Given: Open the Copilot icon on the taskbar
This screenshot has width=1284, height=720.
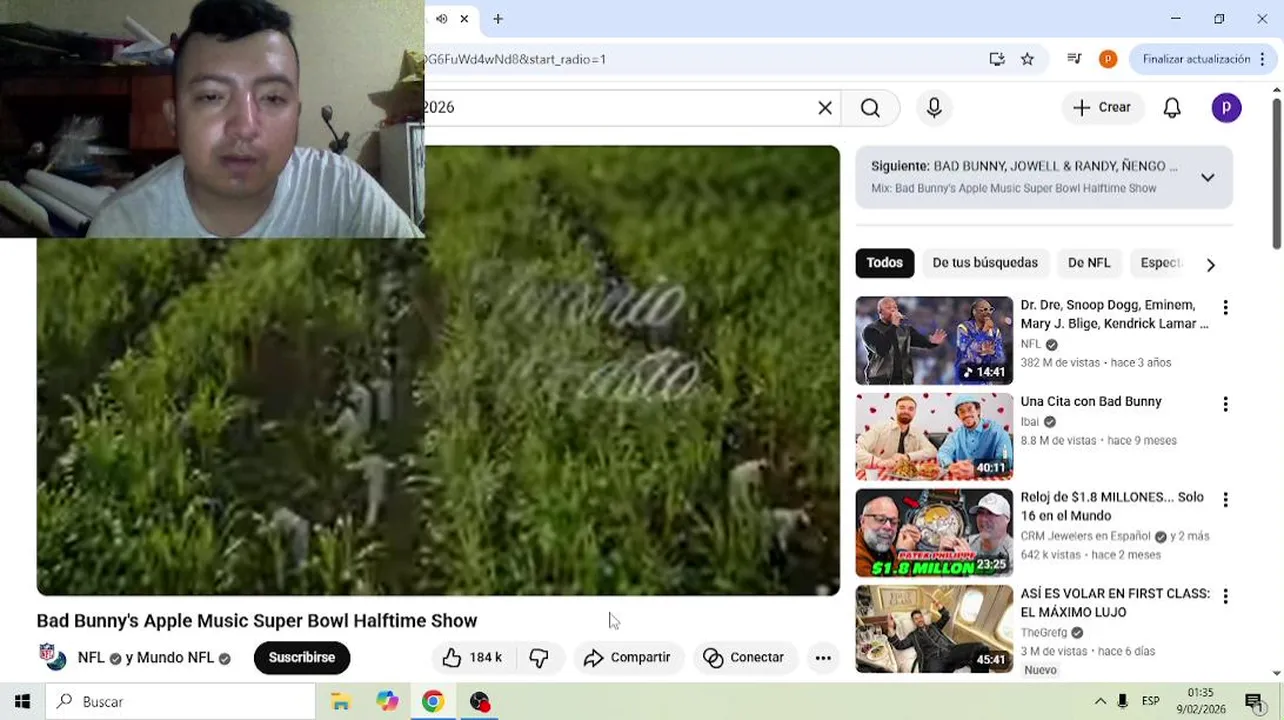Looking at the screenshot, I should [387, 702].
